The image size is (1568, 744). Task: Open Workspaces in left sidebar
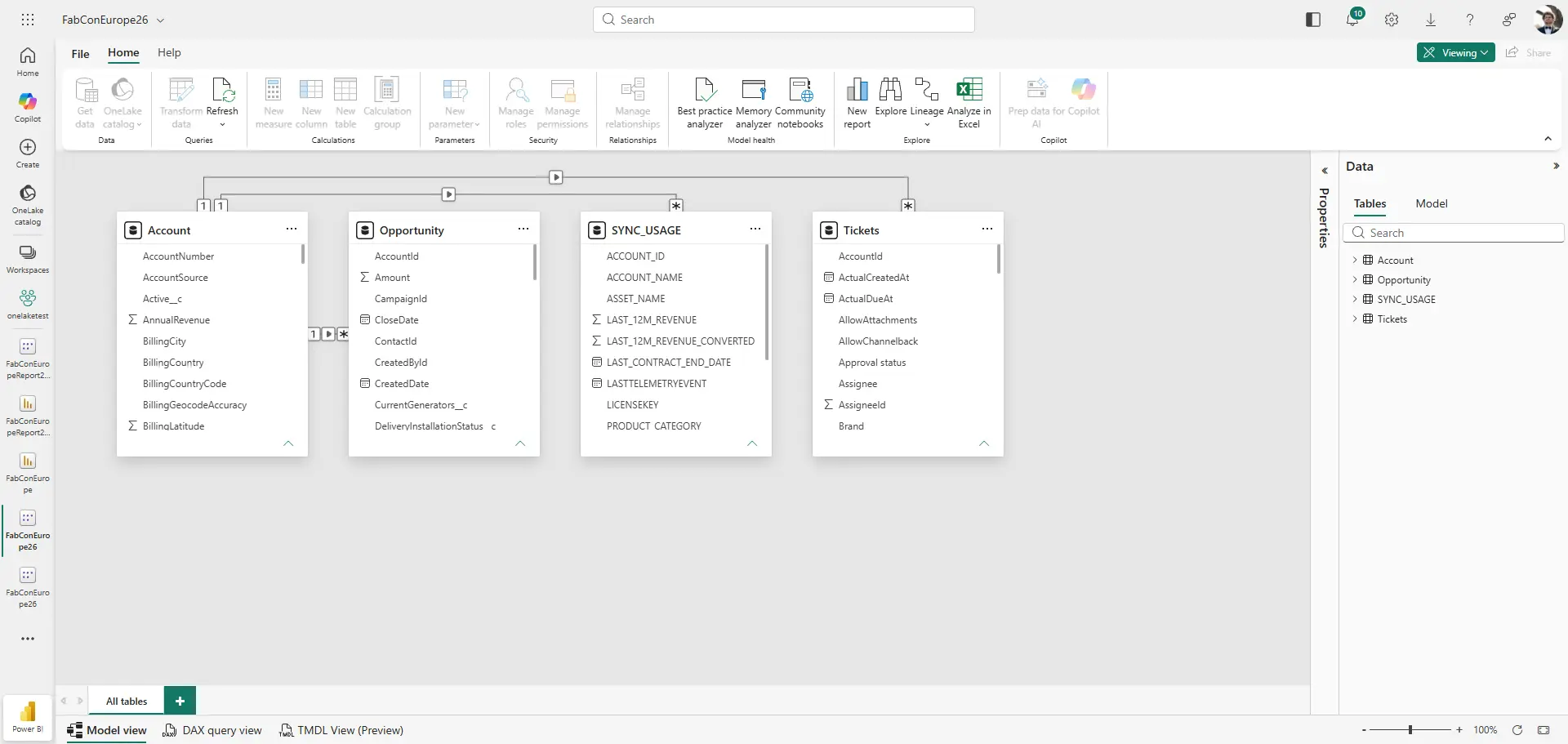28,259
